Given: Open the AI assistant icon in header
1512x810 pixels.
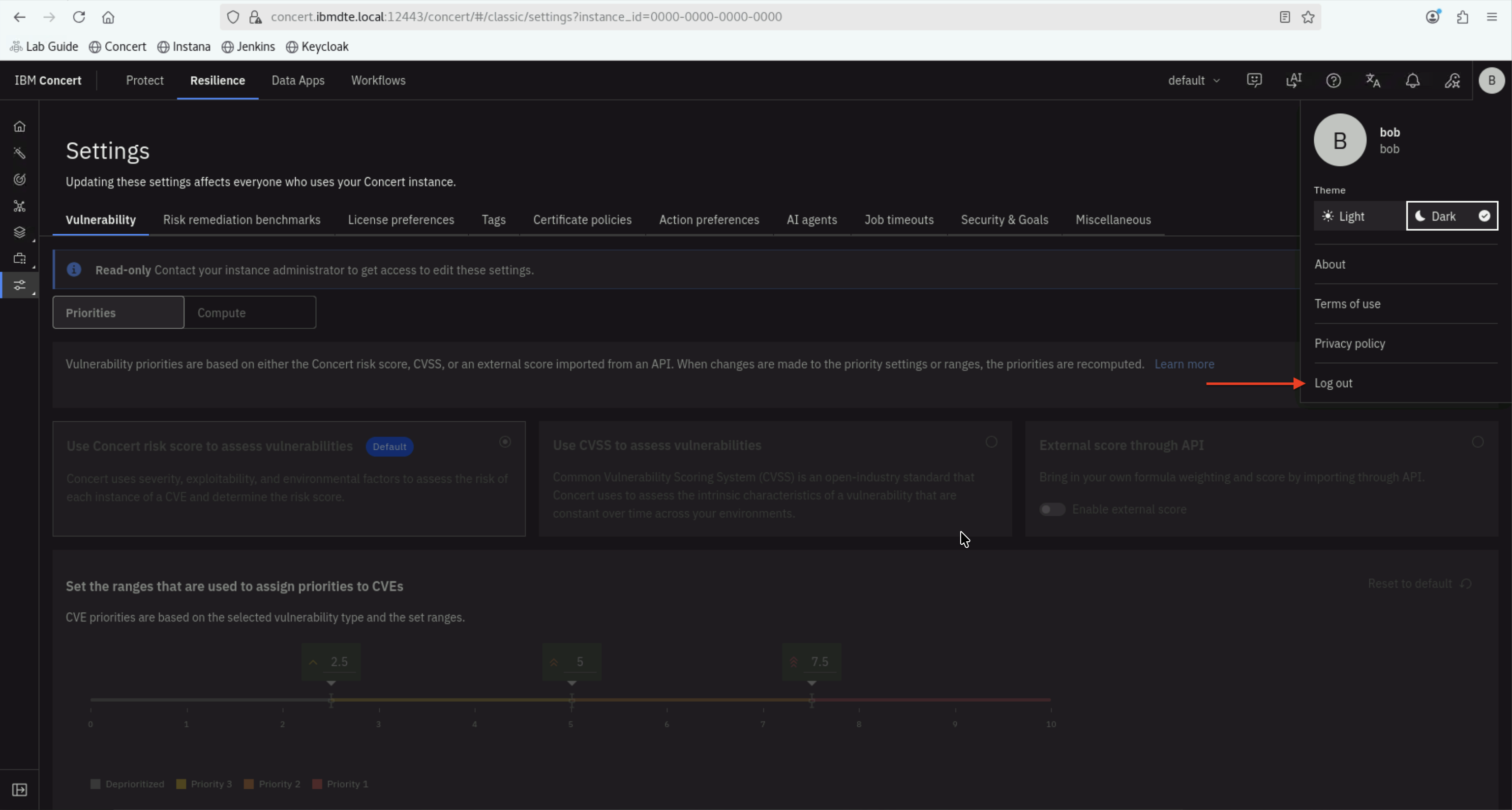Looking at the screenshot, I should pos(1294,81).
